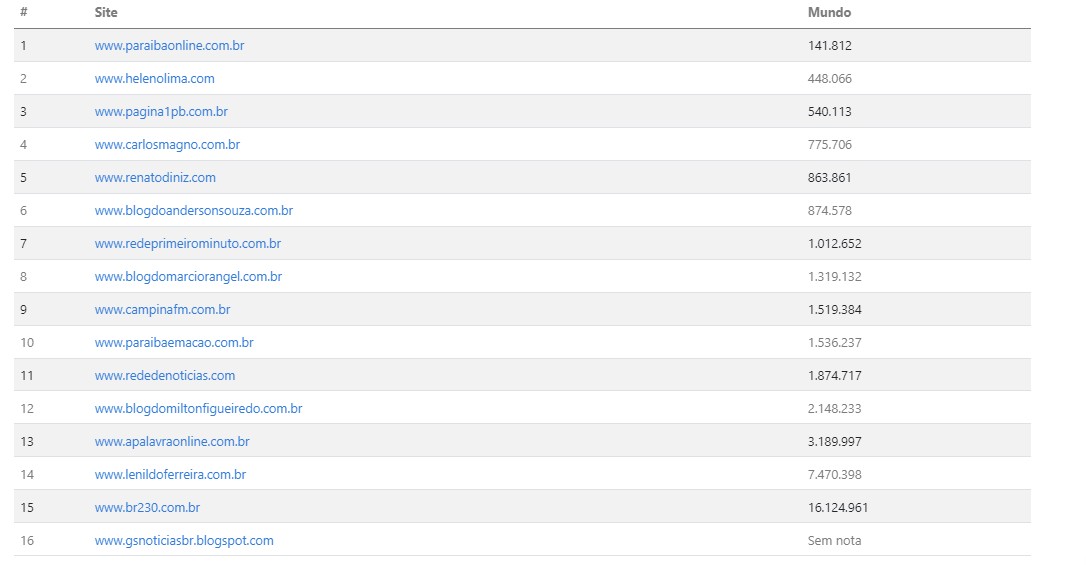Select the Sem nota cell in row 16

click(x=834, y=541)
